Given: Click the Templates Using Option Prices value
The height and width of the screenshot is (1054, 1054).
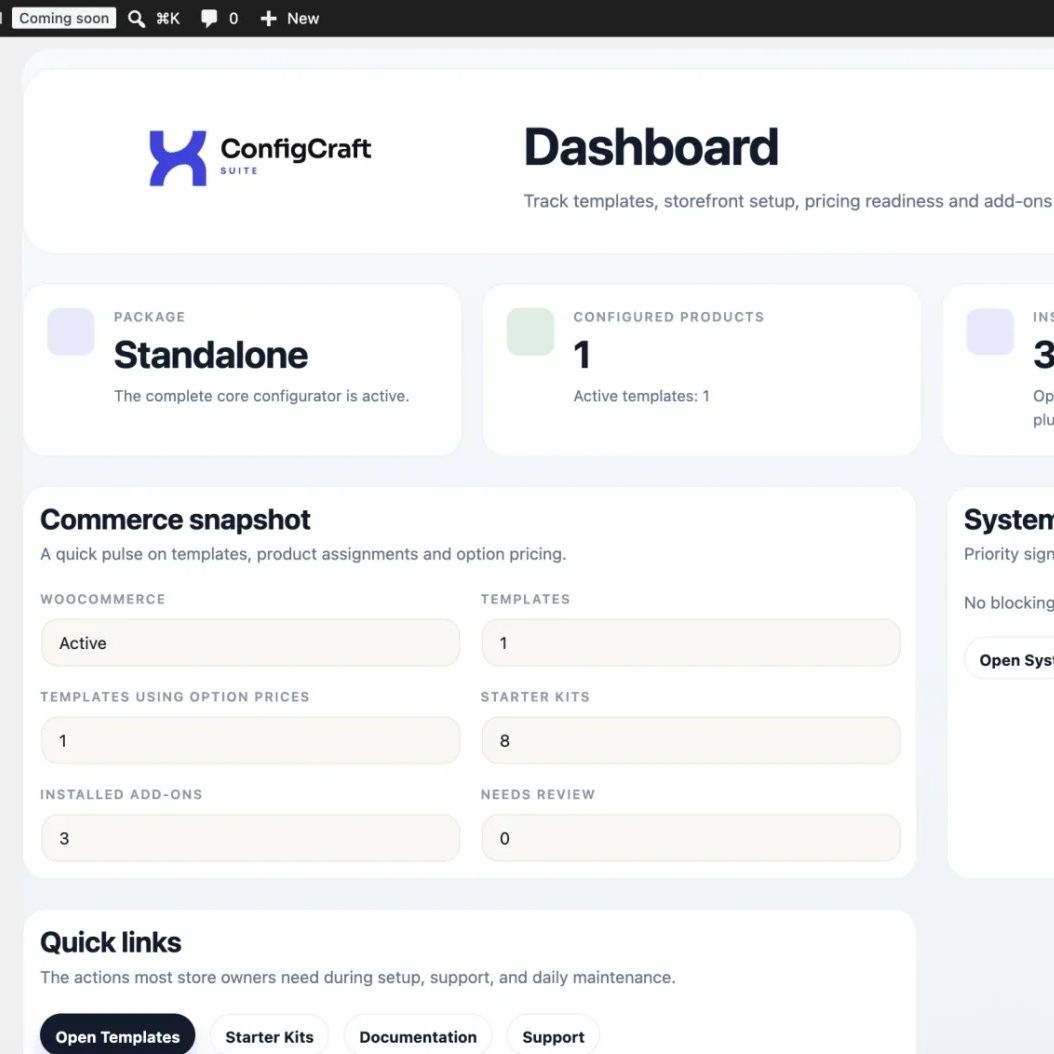Looking at the screenshot, I should pos(250,741).
